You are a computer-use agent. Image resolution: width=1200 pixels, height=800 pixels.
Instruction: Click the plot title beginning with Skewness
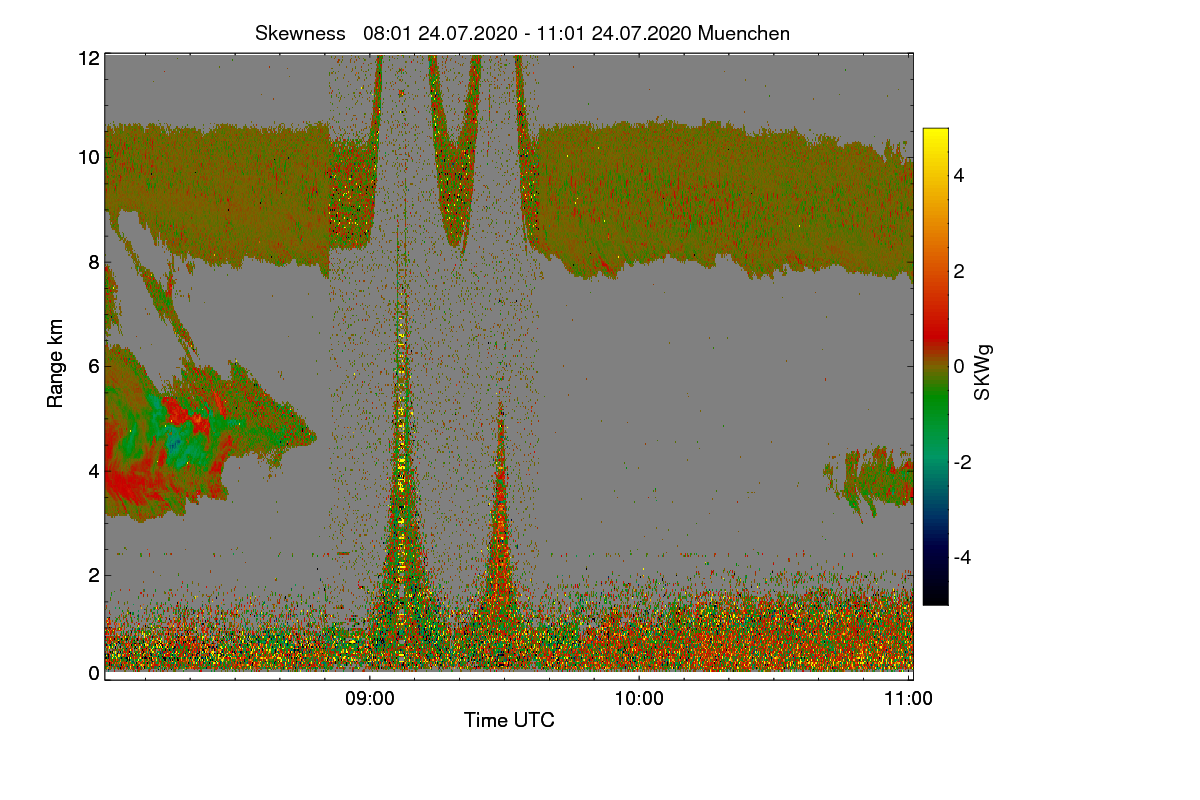[x=522, y=33]
